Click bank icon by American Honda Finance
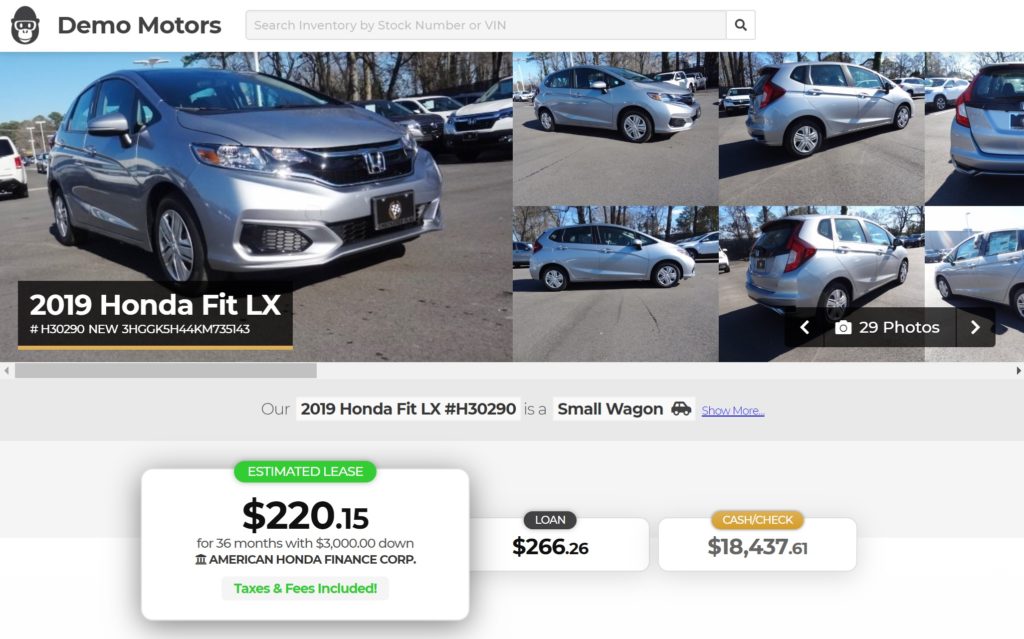Image resolution: width=1024 pixels, height=639 pixels. pos(200,559)
